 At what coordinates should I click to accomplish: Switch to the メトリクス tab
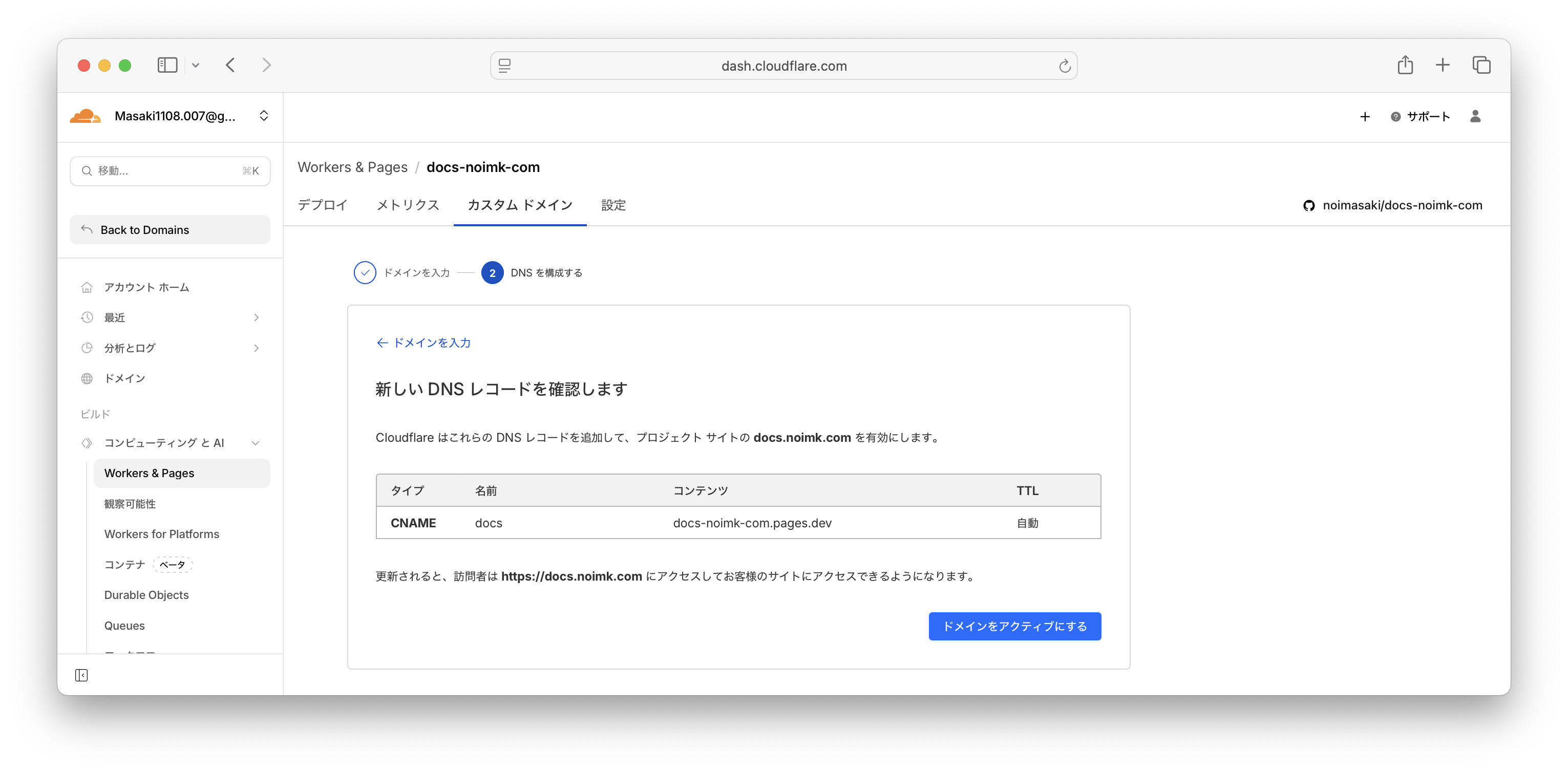(408, 205)
